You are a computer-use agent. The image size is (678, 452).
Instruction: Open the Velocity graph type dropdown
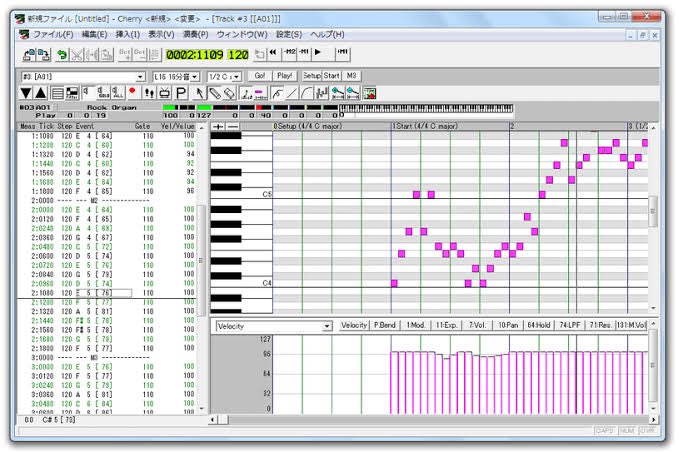pos(327,326)
